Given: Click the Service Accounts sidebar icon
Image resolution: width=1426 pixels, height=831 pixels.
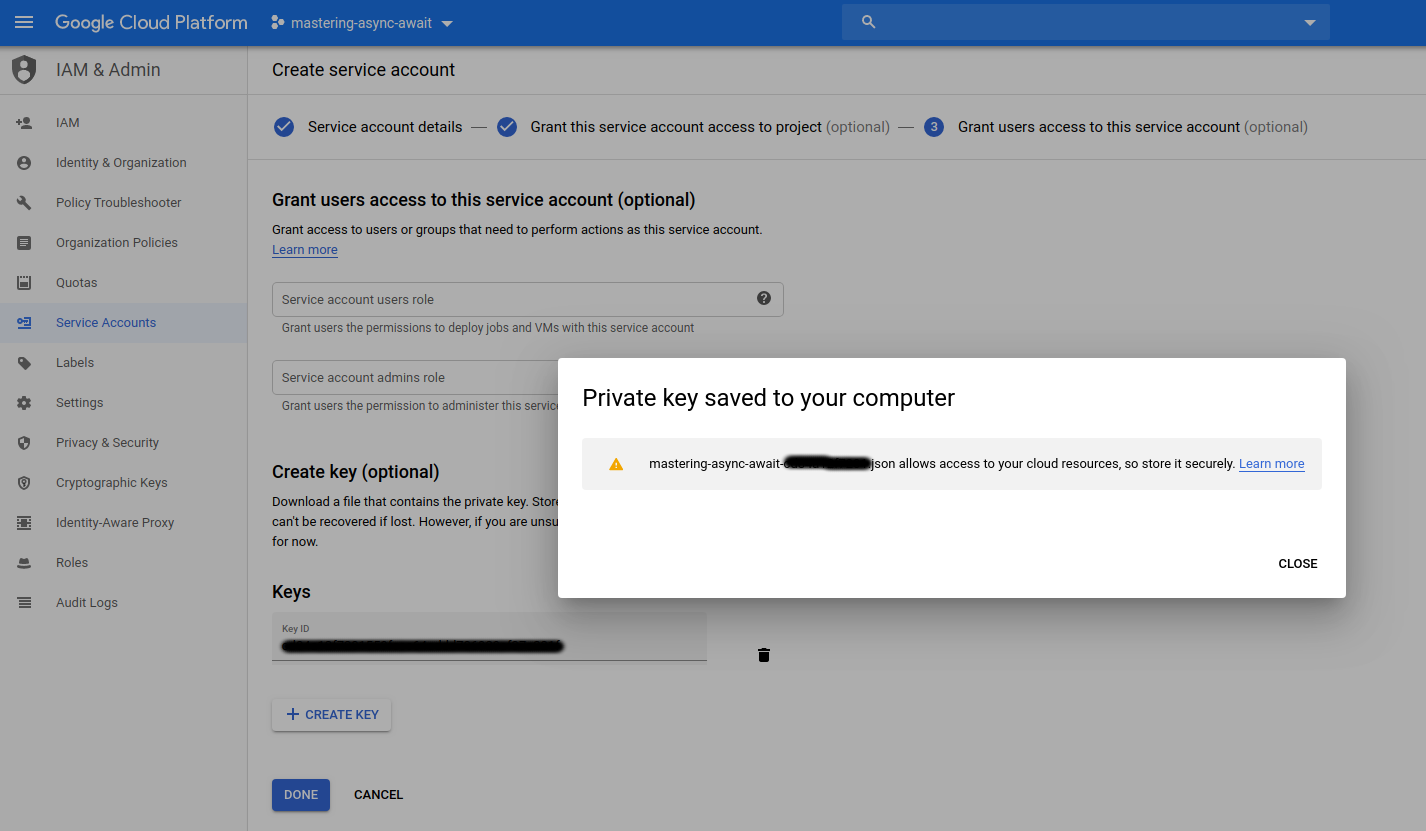Looking at the screenshot, I should coord(24,323).
